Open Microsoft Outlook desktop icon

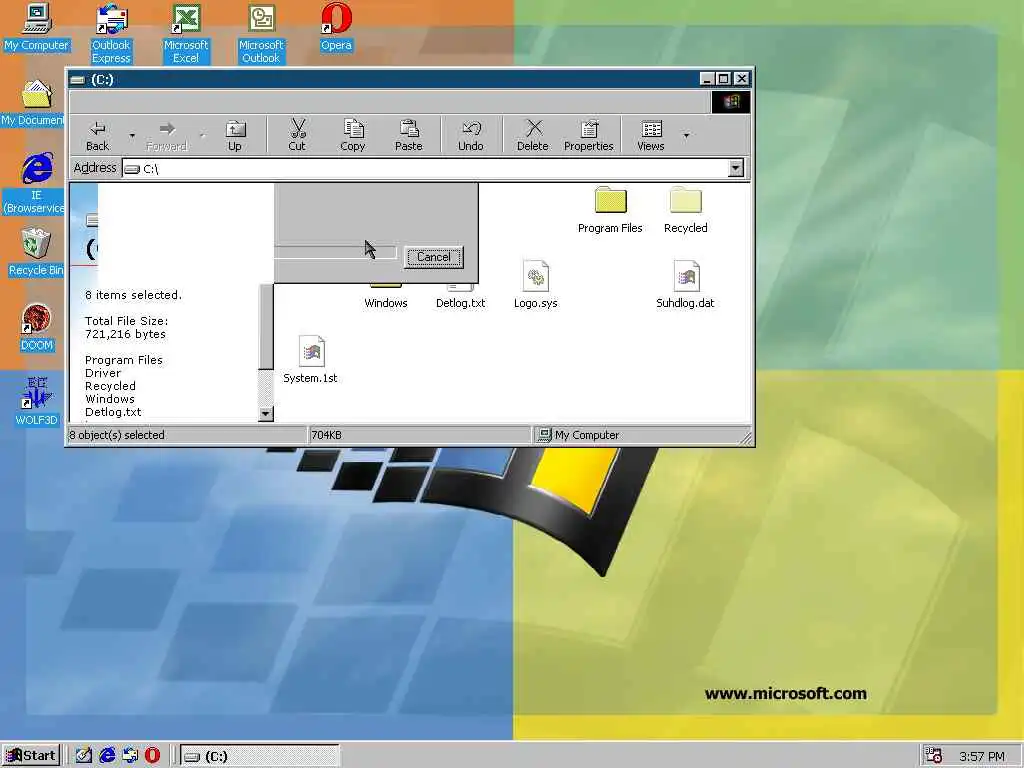(261, 33)
